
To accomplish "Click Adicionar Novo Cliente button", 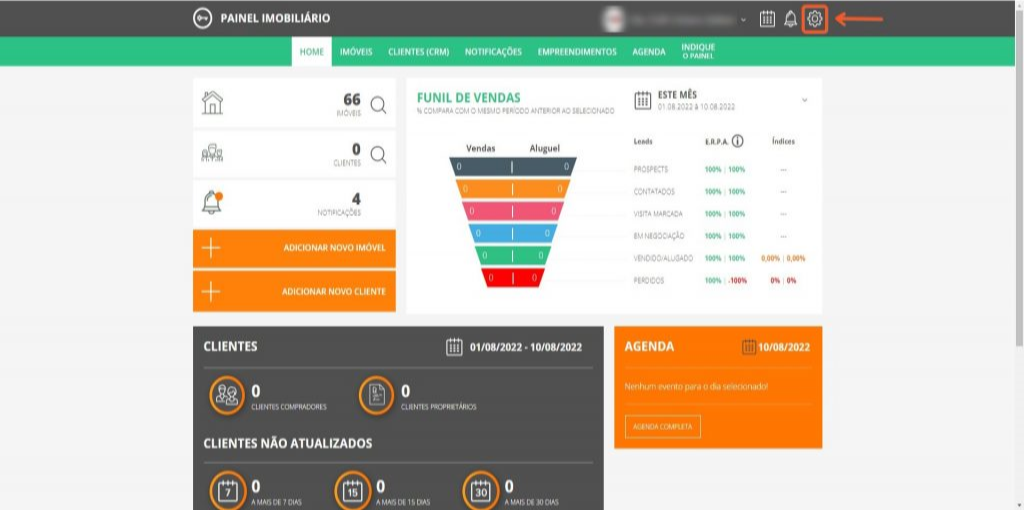I will tap(294, 291).
